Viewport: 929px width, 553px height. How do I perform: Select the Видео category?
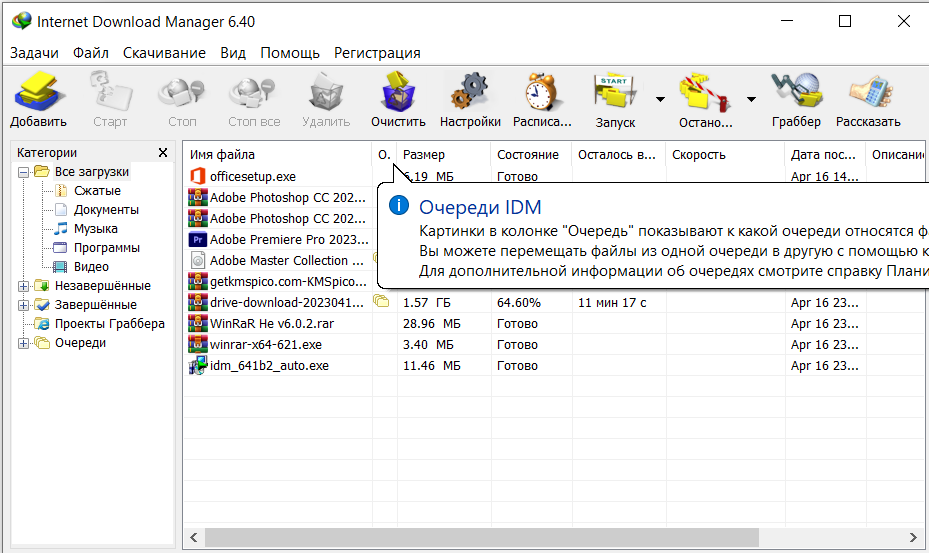pyautogui.click(x=91, y=267)
